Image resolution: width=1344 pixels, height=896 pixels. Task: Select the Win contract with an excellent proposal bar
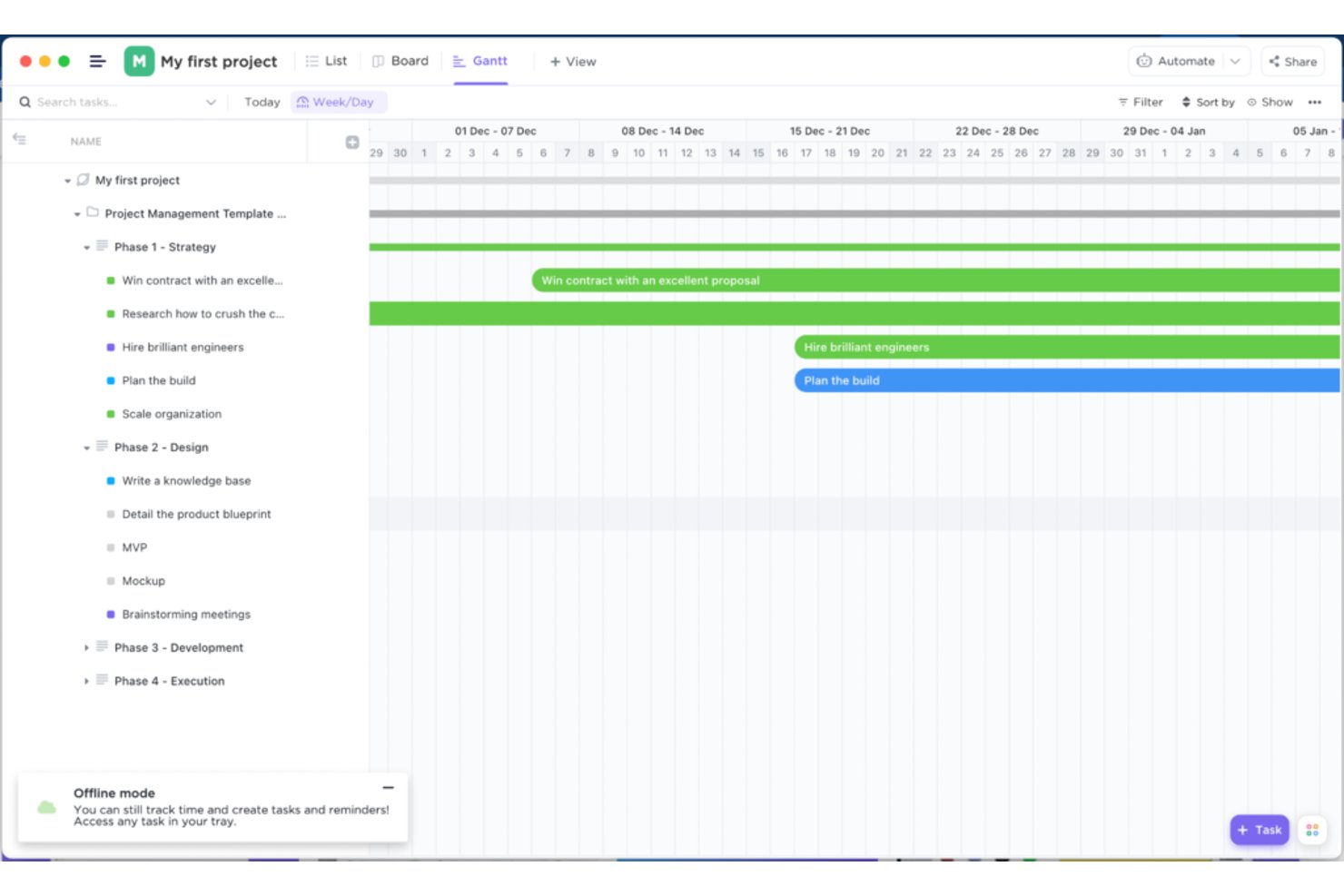tap(935, 281)
